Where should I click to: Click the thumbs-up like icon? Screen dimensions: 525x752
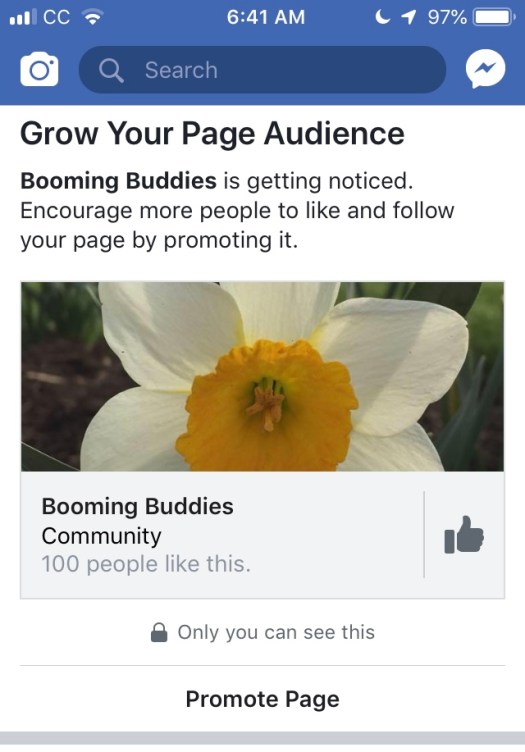point(464,535)
